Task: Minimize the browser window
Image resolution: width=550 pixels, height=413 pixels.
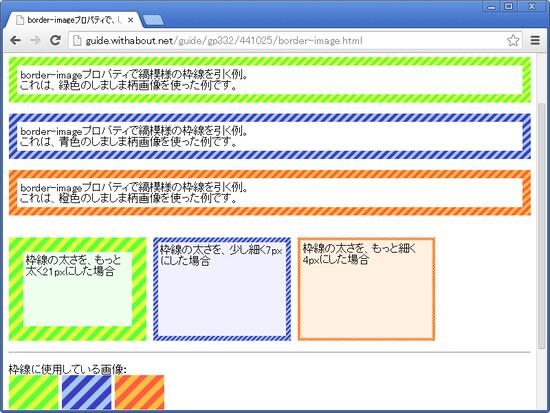Action: pos(491,6)
